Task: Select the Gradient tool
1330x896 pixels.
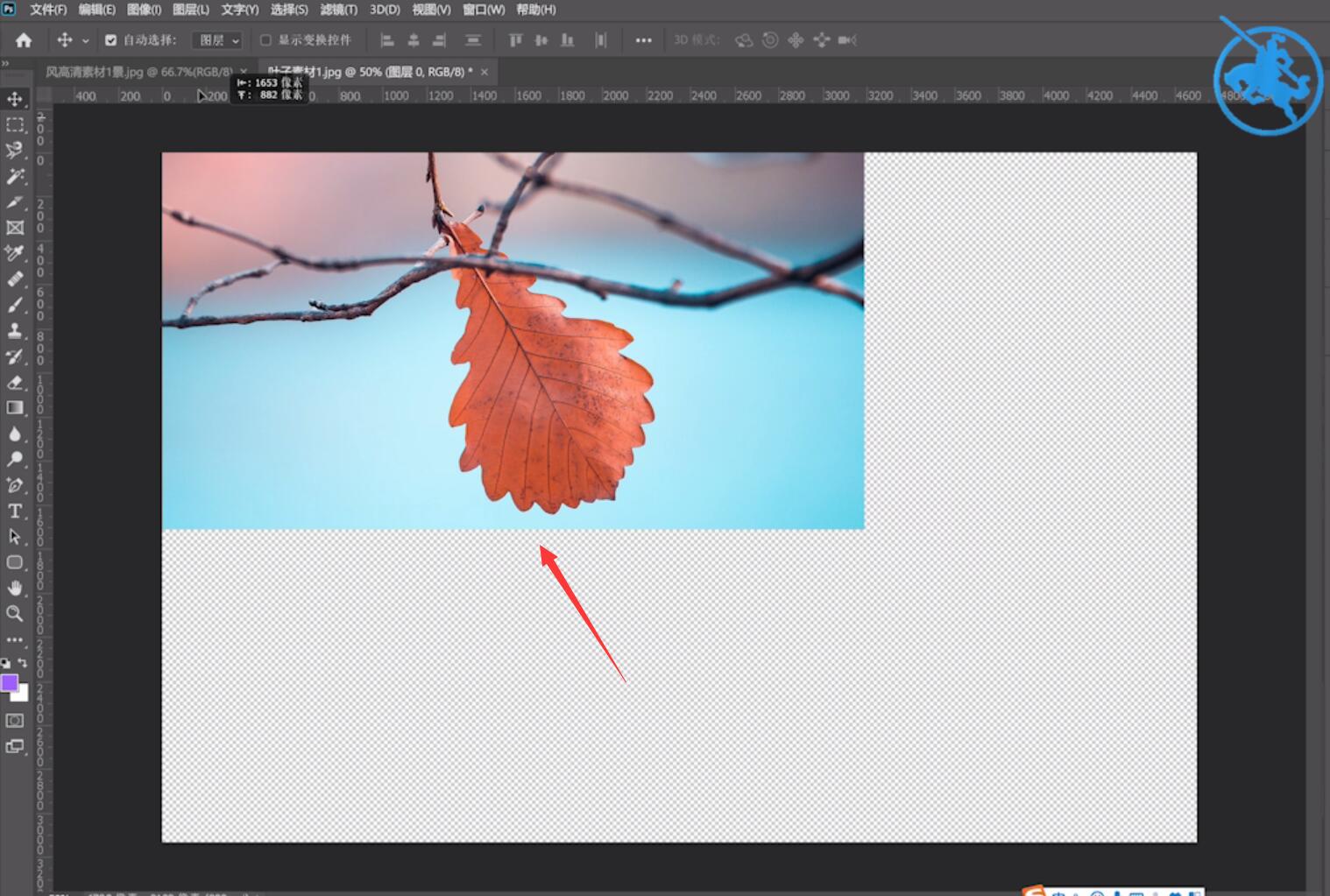Action: click(x=15, y=407)
